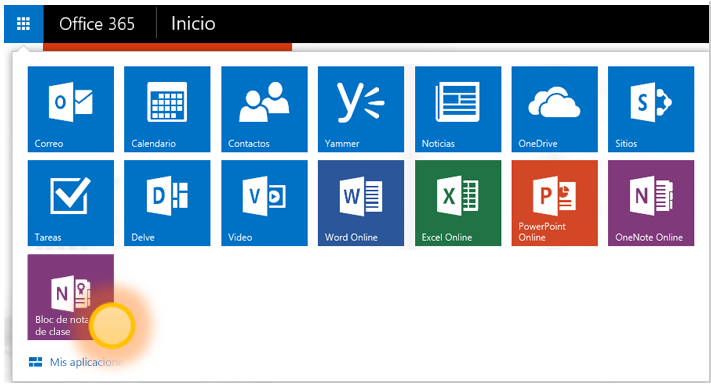711x387 pixels.
Task: Open the OneDrive cloud tile
Action: tap(555, 109)
